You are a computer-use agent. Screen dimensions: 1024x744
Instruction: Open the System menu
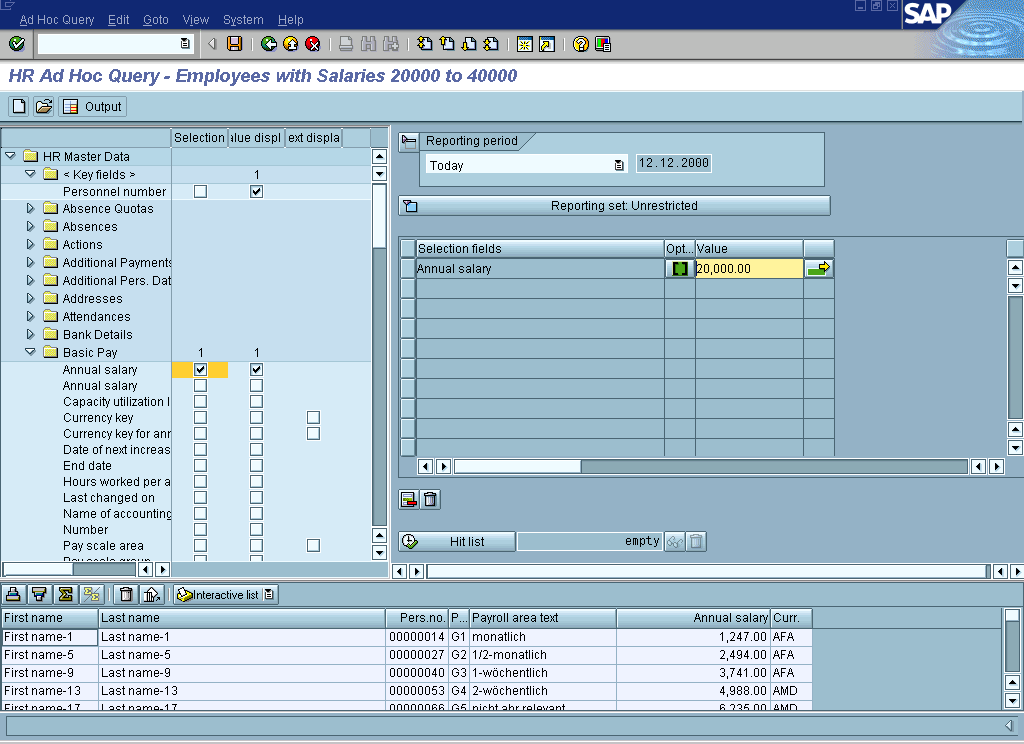(243, 20)
